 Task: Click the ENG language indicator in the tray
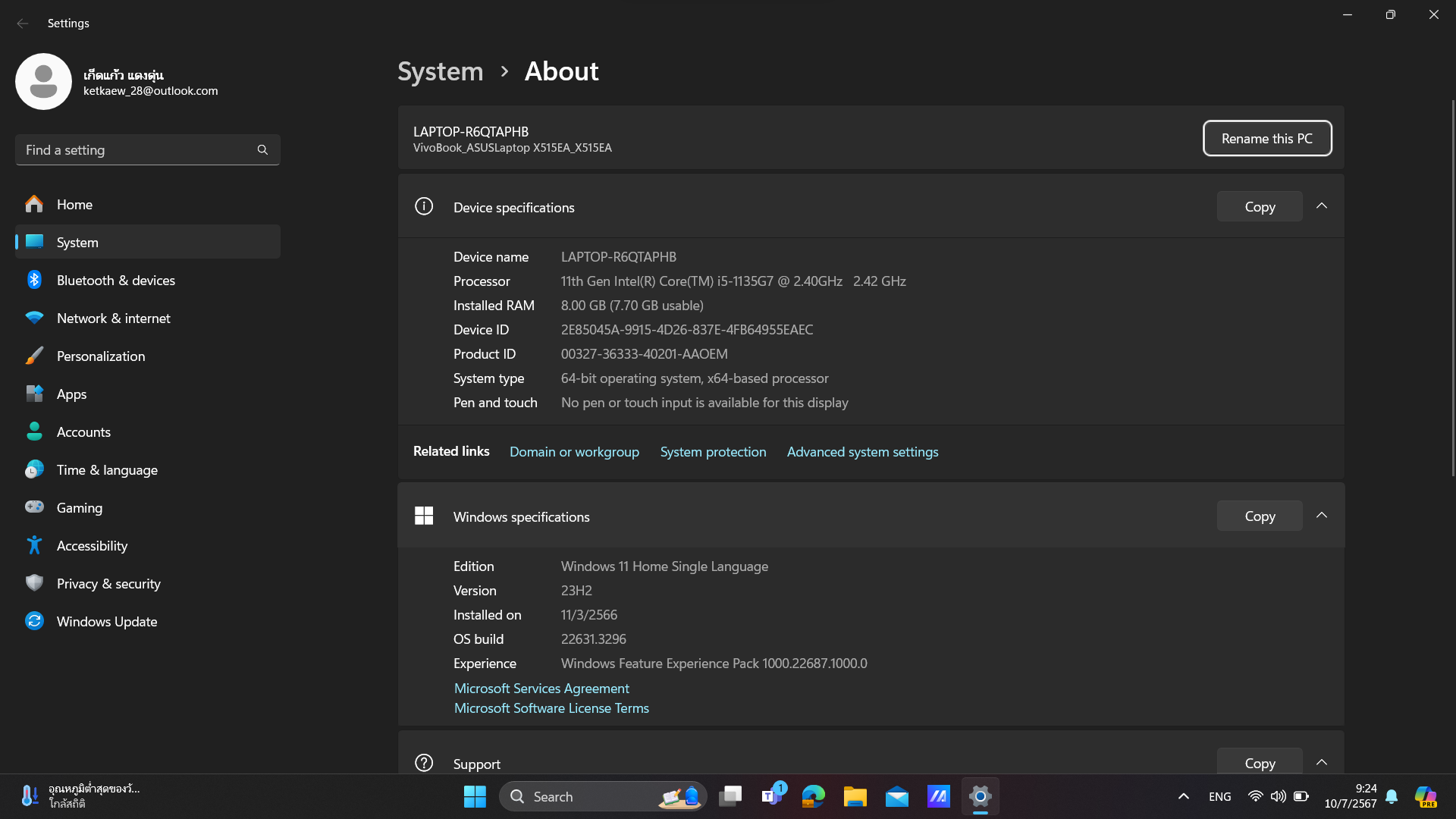pyautogui.click(x=1219, y=796)
